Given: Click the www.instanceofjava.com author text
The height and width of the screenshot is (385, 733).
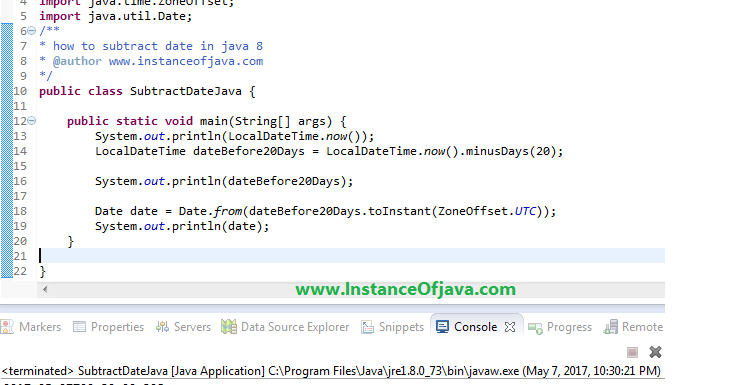Looking at the screenshot, I should point(186,61).
